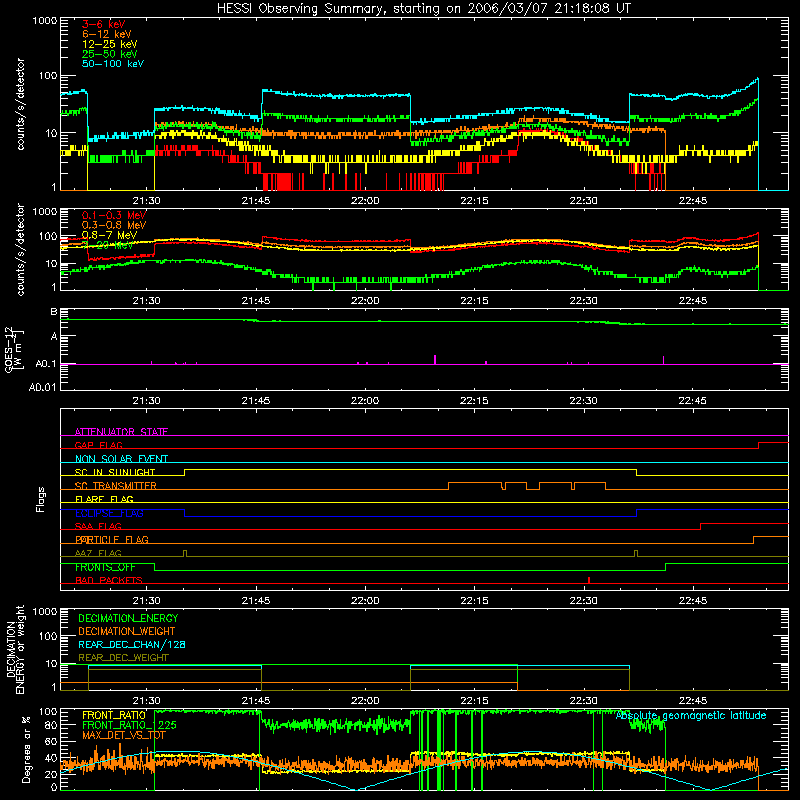This screenshot has height=800, width=800.
Task: Select the SC_IN_SUNLIGHT flag label
Action: click(x=115, y=472)
